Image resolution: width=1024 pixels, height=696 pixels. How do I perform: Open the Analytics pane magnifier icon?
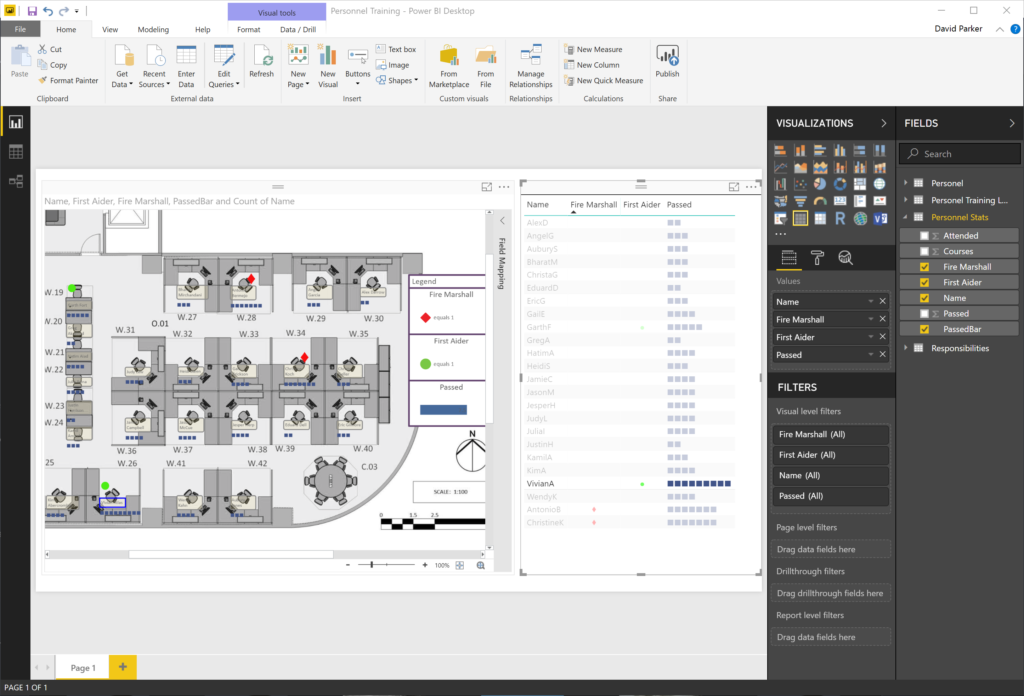click(845, 258)
